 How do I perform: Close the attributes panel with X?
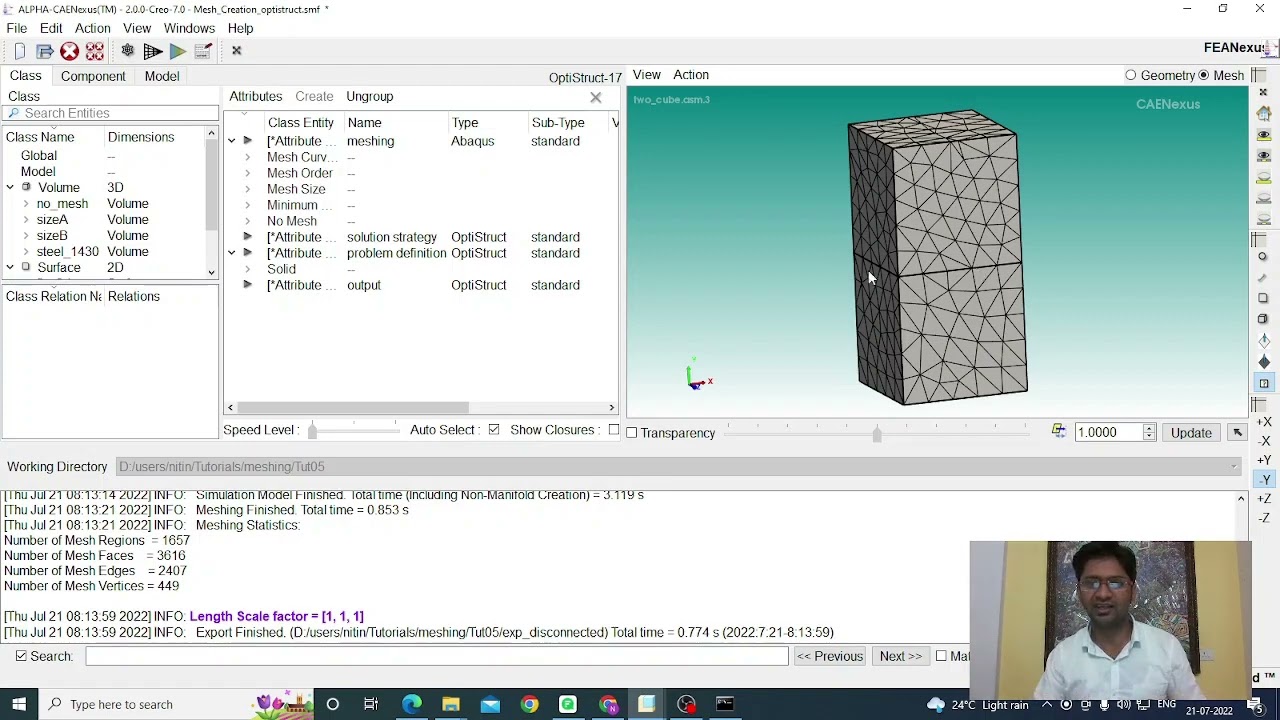click(x=596, y=97)
